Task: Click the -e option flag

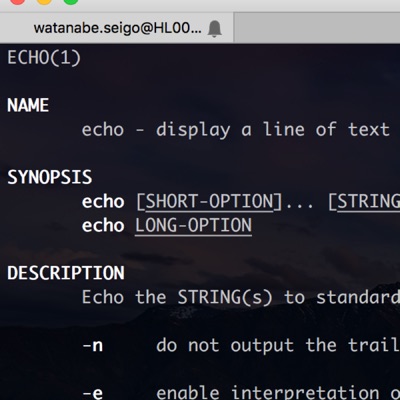Action: tap(93, 393)
